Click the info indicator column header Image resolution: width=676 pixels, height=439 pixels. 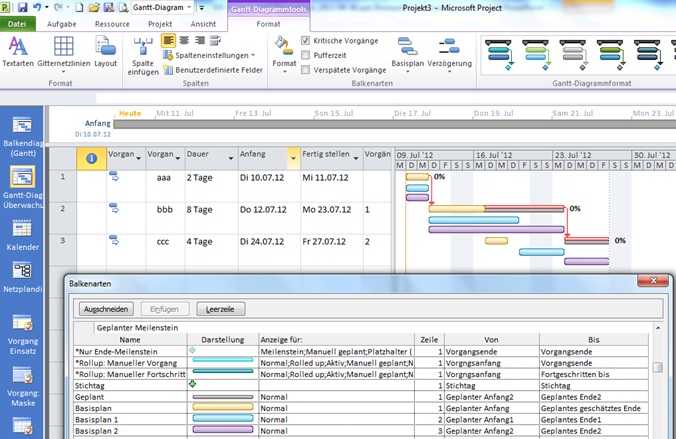[x=91, y=158]
